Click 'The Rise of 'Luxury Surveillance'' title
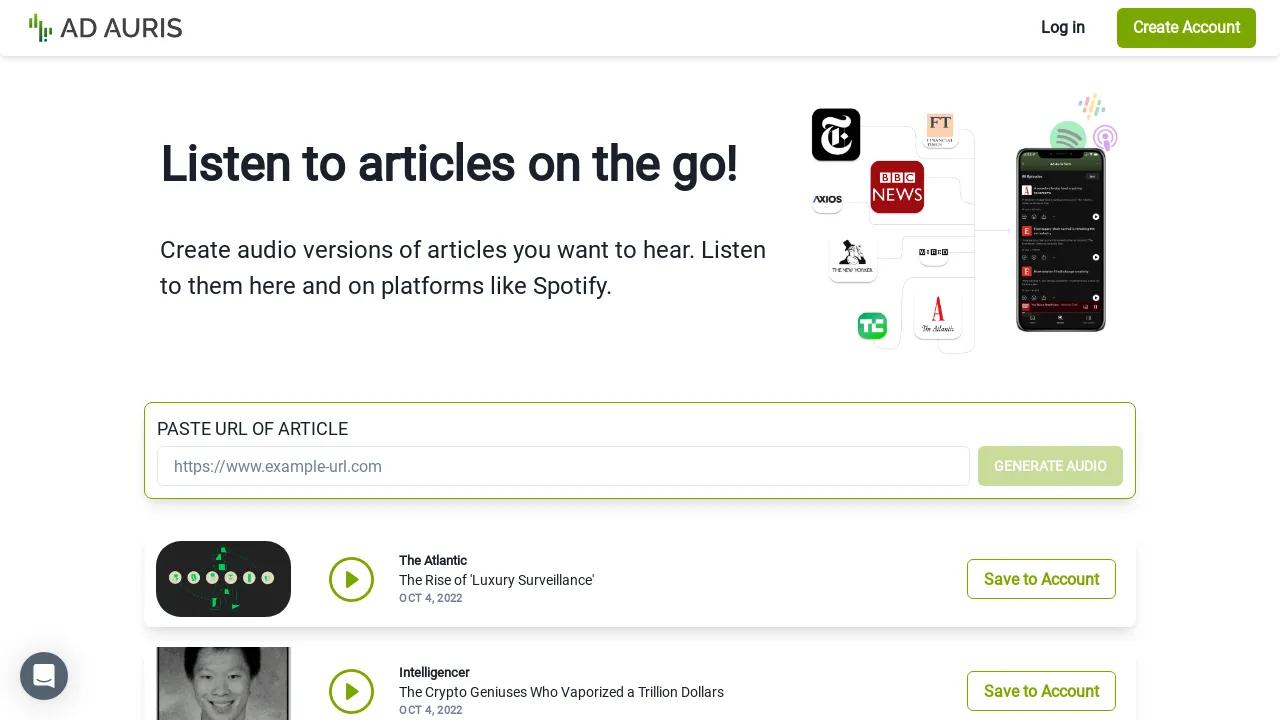The height and width of the screenshot is (720, 1280). pos(496,580)
